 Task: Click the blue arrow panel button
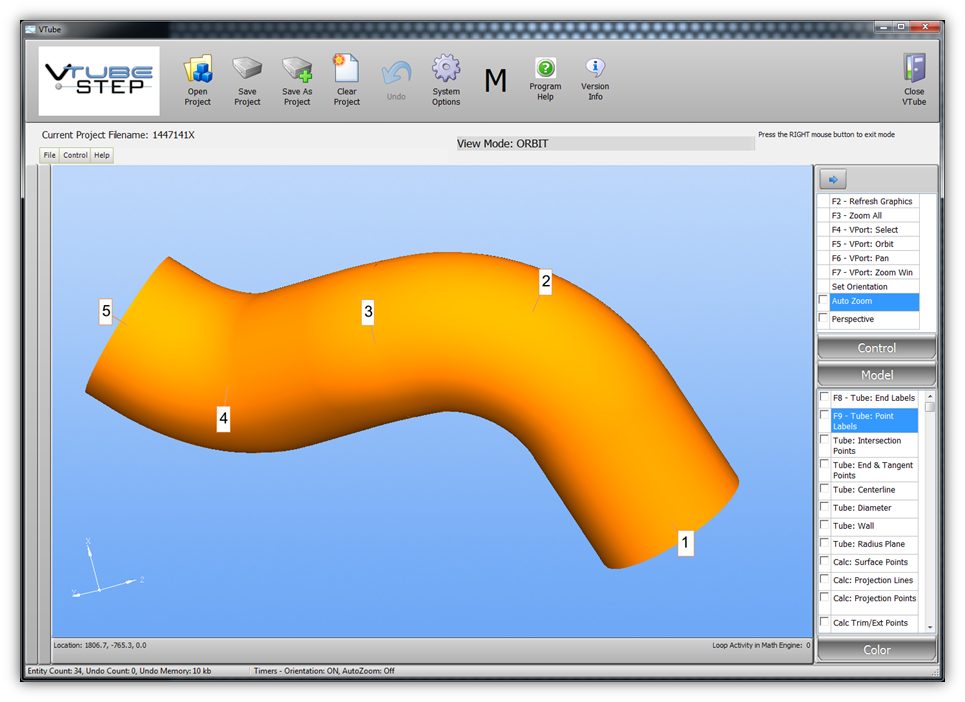tap(833, 179)
